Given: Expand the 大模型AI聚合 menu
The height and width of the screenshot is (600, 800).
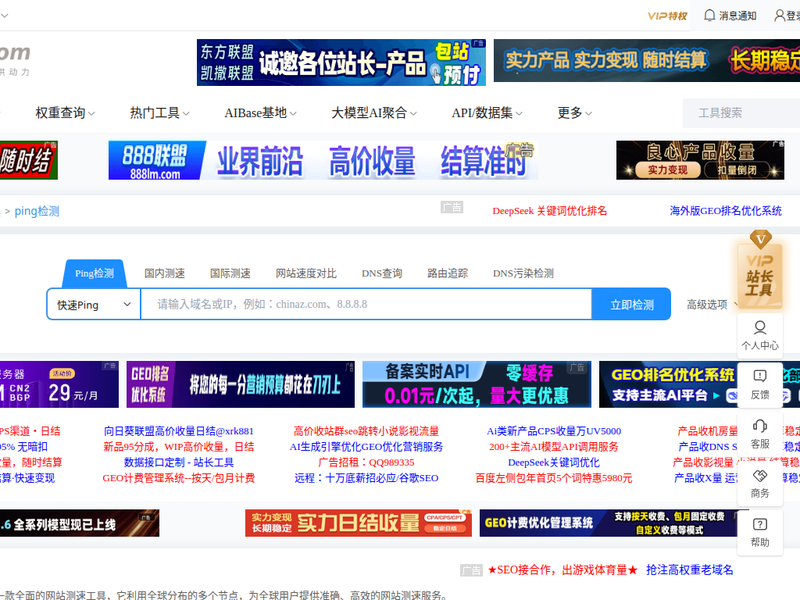Looking at the screenshot, I should coord(374,113).
